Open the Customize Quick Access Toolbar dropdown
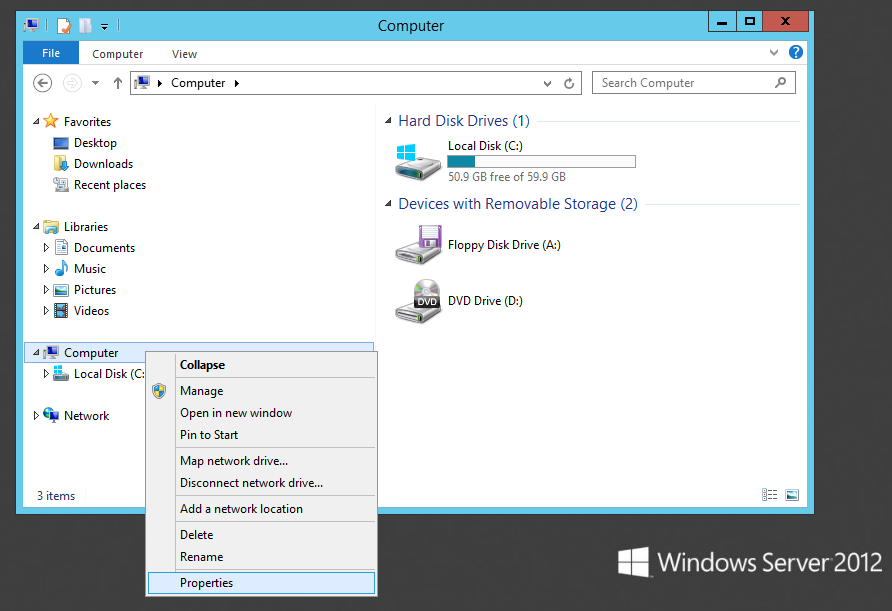 pos(104,26)
